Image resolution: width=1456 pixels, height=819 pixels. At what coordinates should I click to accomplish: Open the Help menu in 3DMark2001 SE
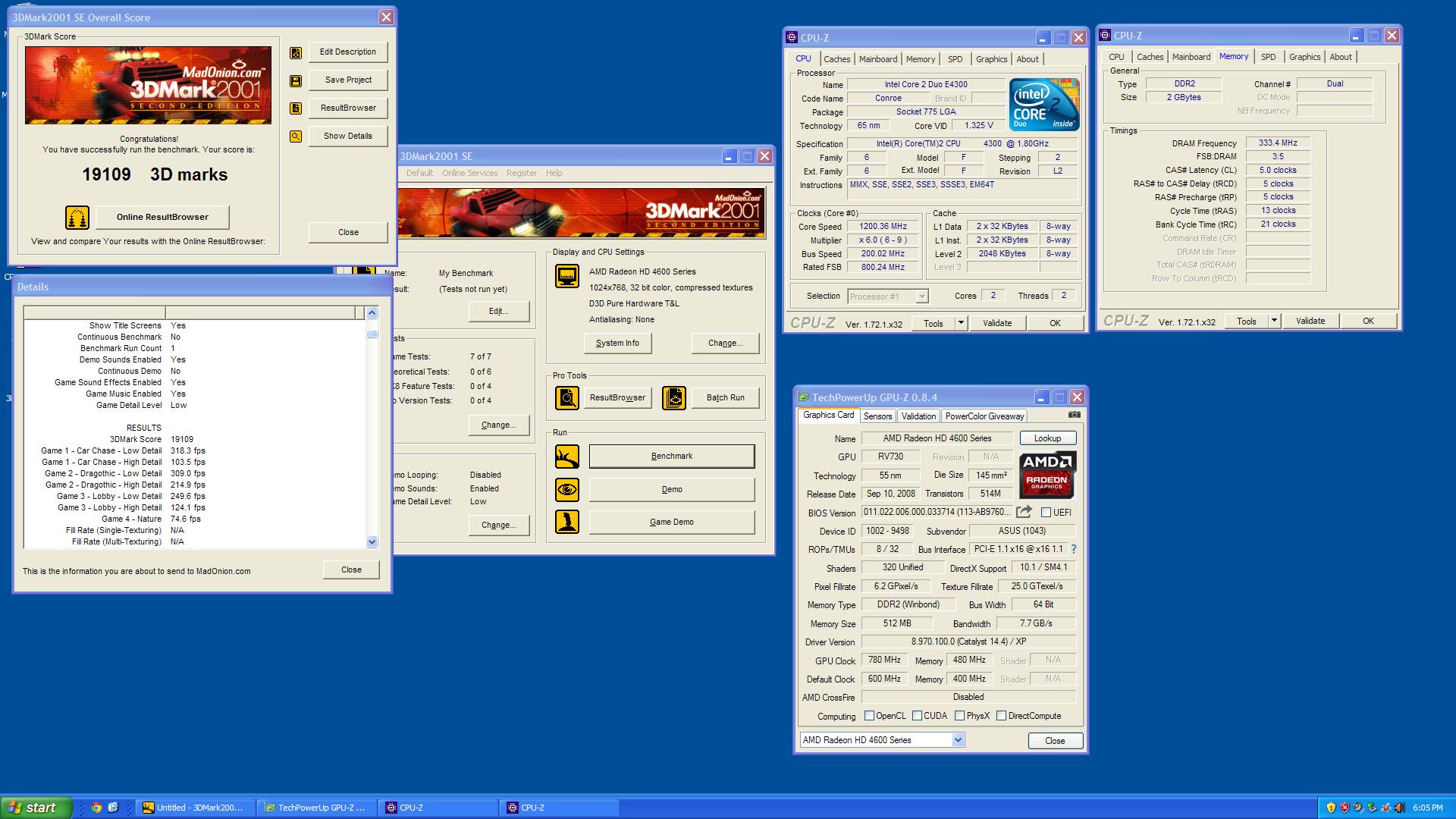point(554,173)
